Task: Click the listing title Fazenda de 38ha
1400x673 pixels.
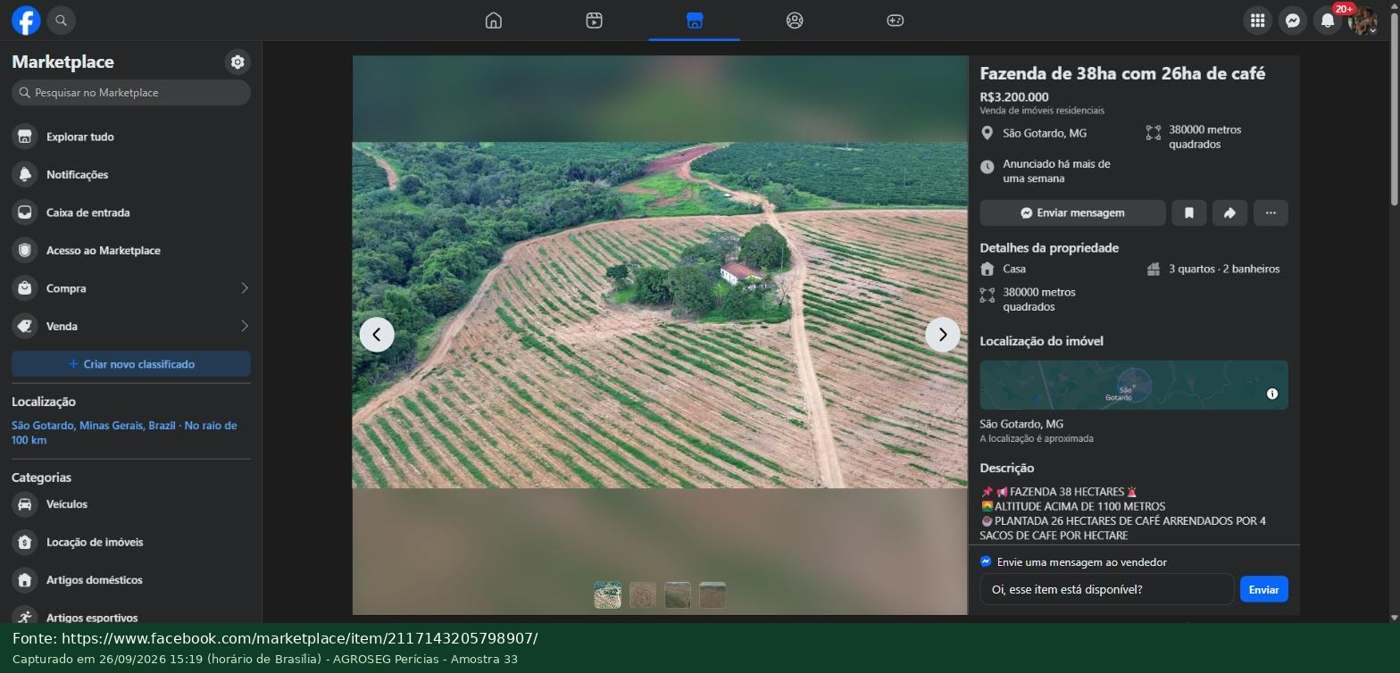Action: click(1122, 73)
